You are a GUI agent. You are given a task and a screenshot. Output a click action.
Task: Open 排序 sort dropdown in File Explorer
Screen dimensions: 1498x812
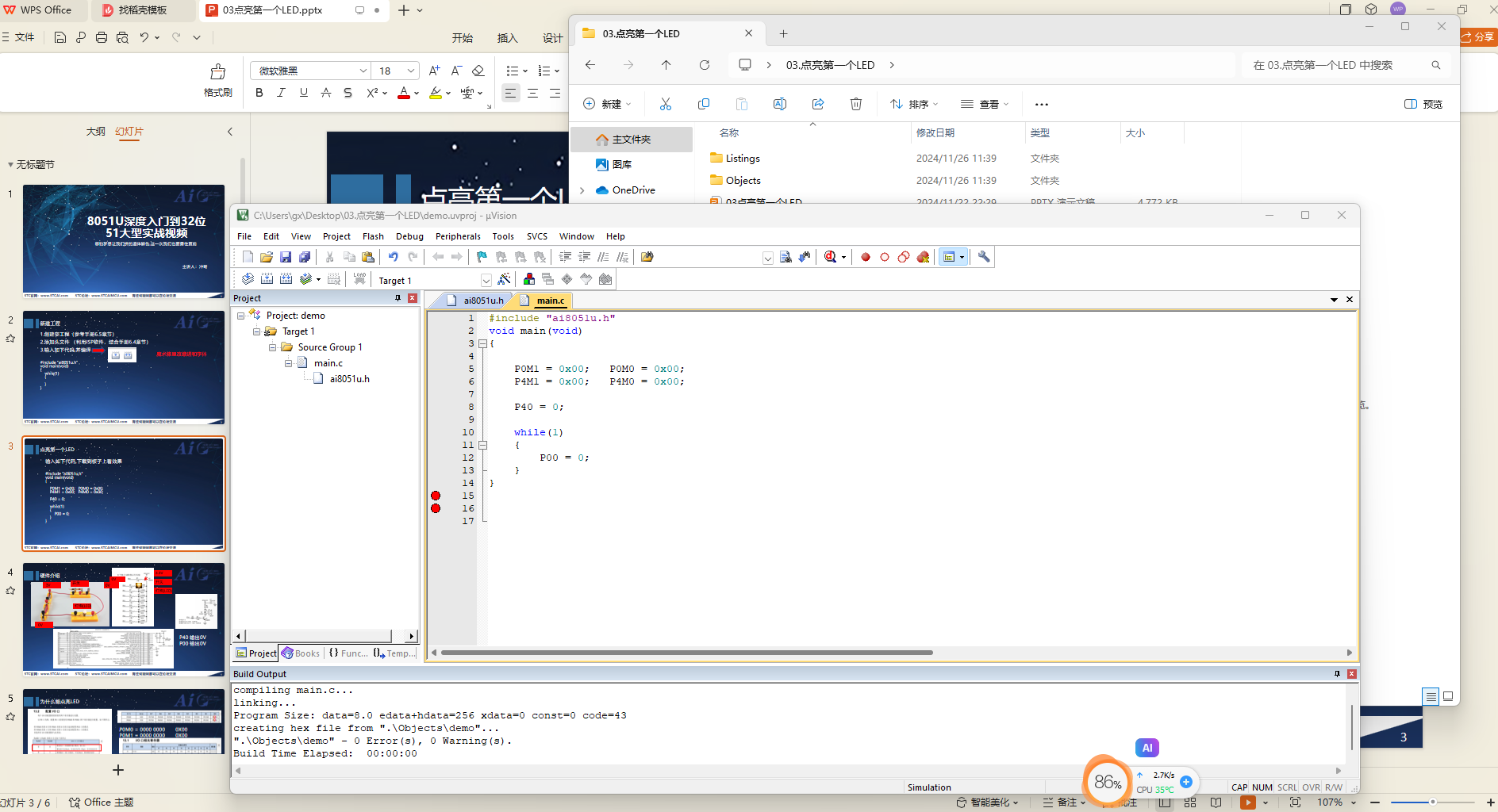(914, 104)
